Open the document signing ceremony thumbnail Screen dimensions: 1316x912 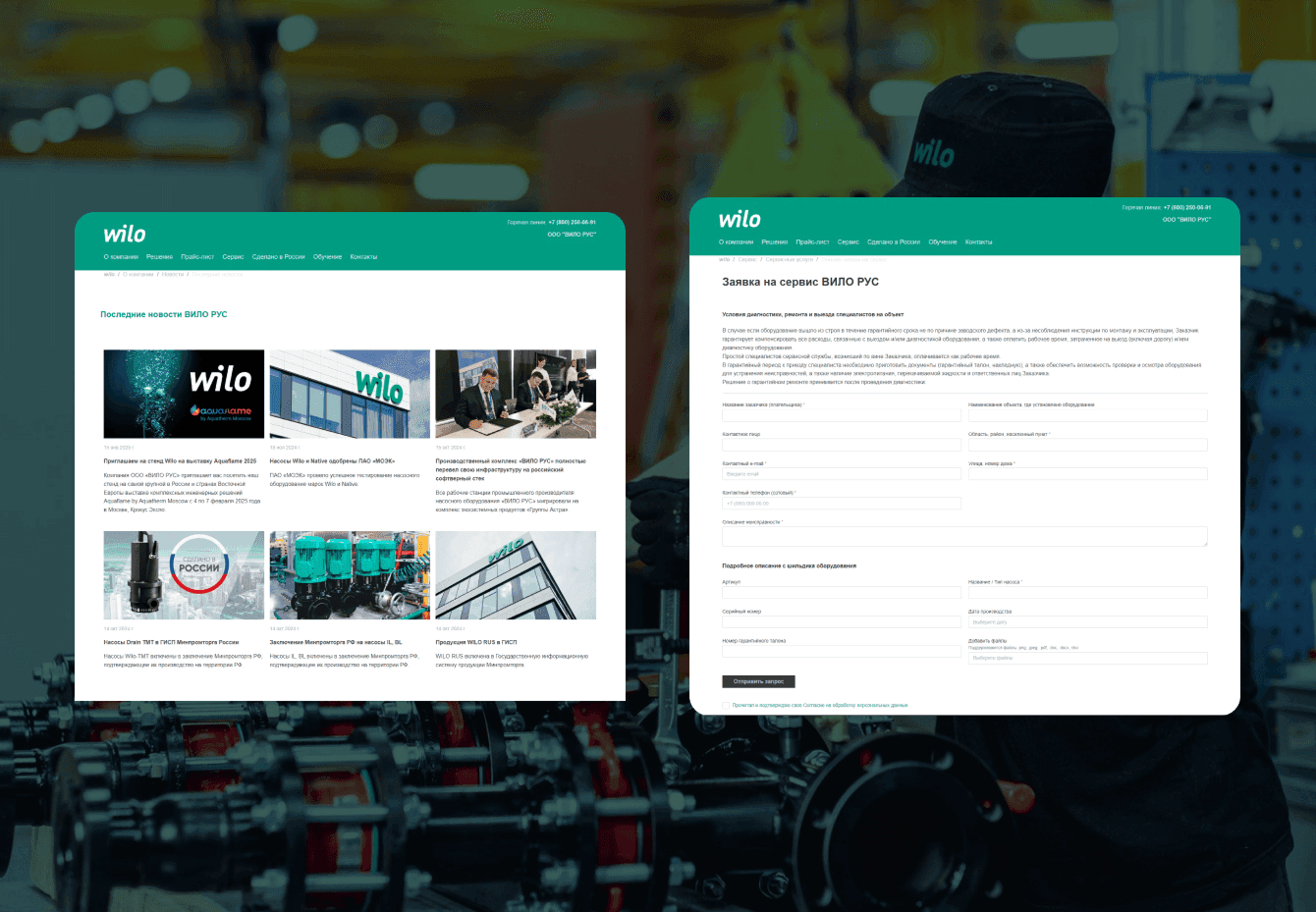coord(516,394)
